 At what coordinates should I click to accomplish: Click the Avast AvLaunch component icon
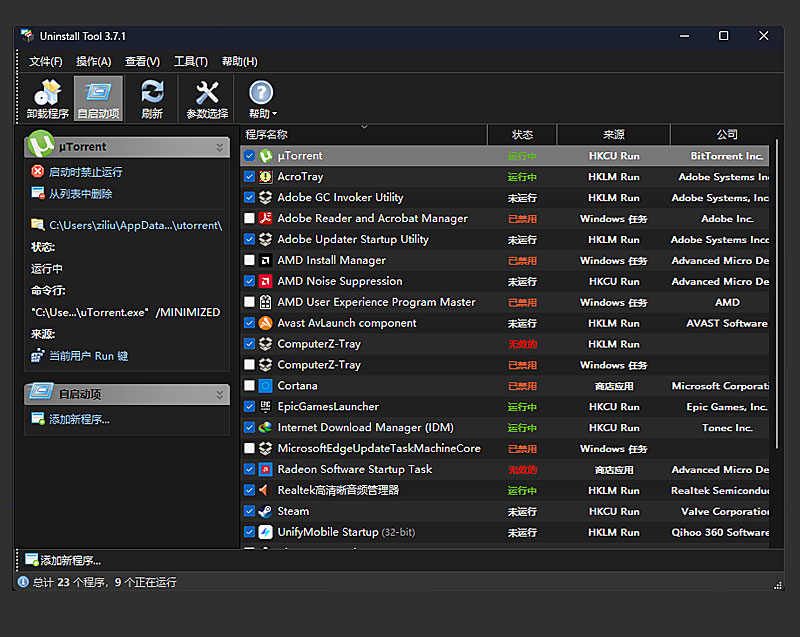[266, 323]
